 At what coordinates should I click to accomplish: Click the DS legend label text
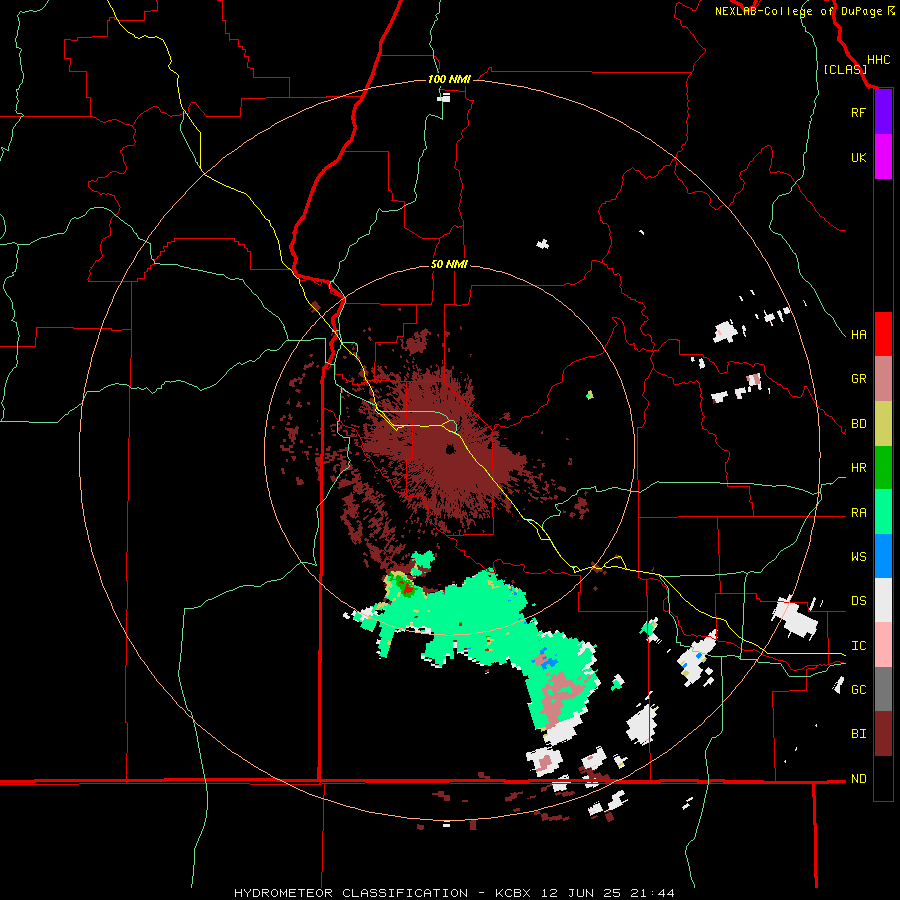858,601
